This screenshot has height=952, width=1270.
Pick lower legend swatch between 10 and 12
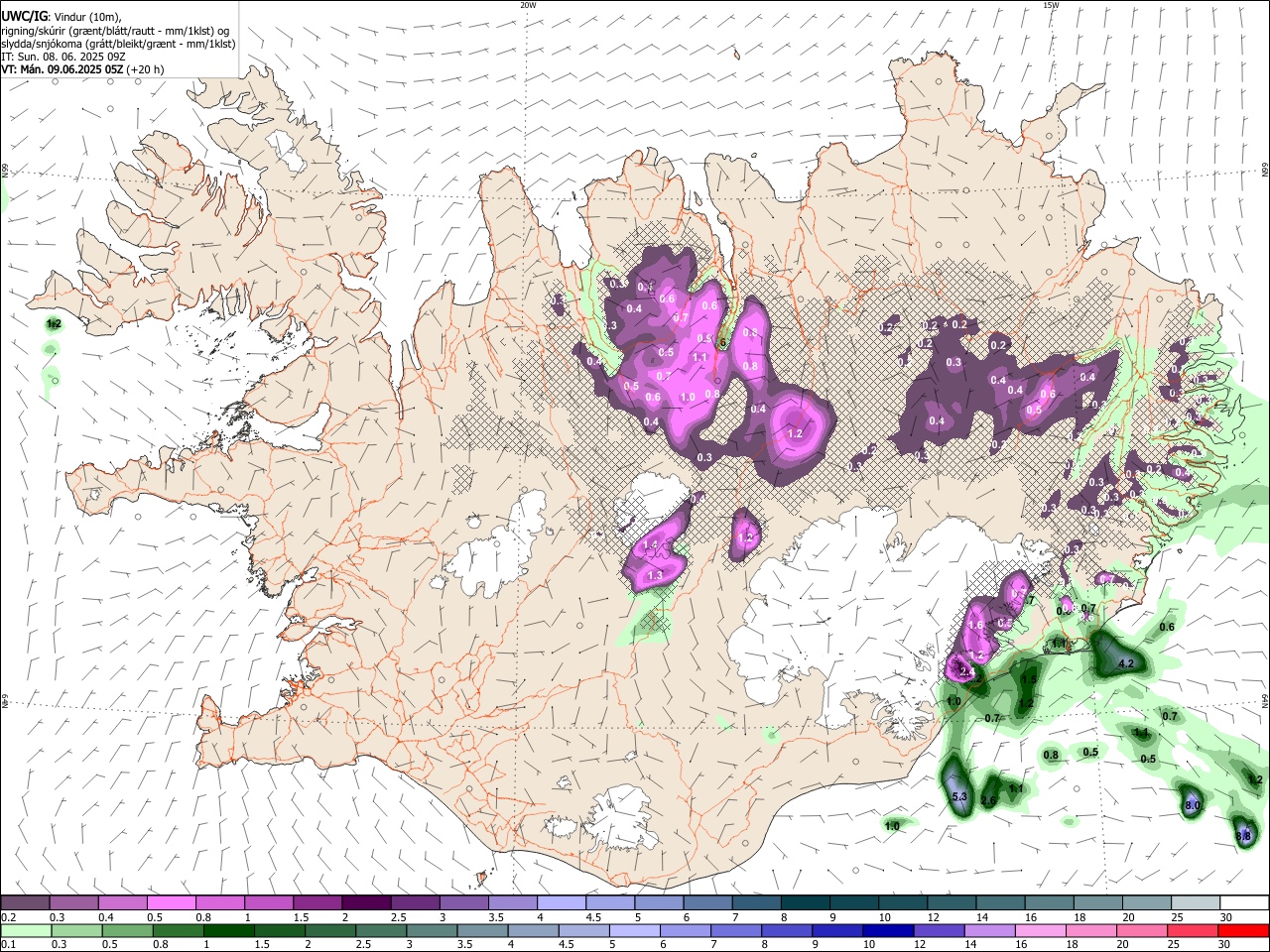pyautogui.click(x=887, y=930)
